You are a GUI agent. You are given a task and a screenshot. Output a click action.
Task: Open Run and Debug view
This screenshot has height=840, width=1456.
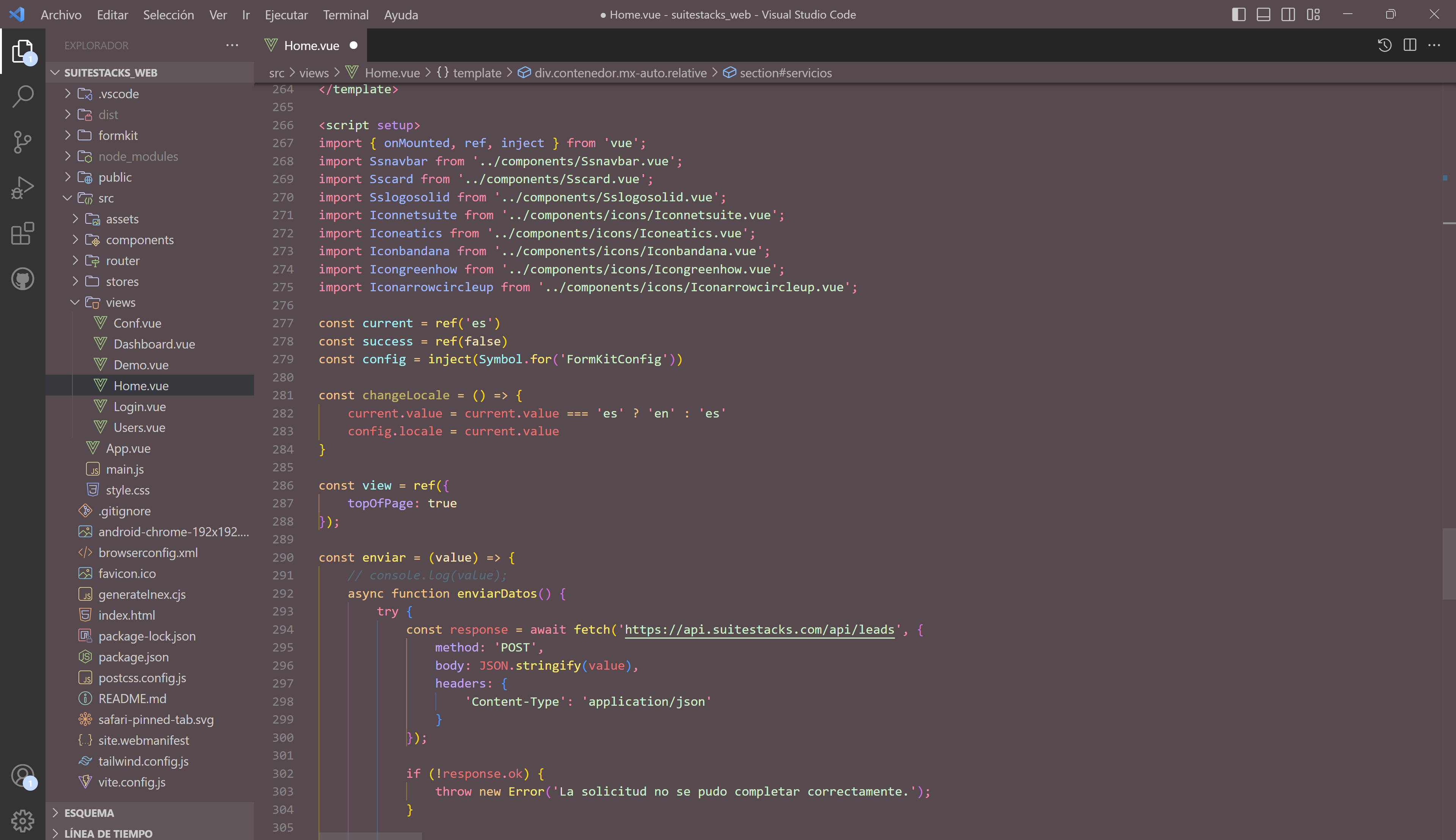pos(22,187)
